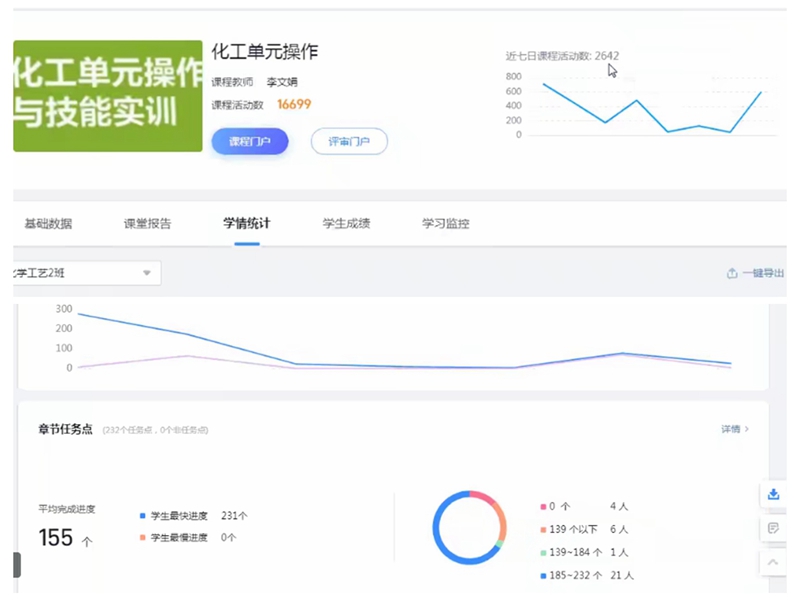Screen dimensions: 800x600
Task: Click the course activity count 16699
Action: tap(294, 105)
